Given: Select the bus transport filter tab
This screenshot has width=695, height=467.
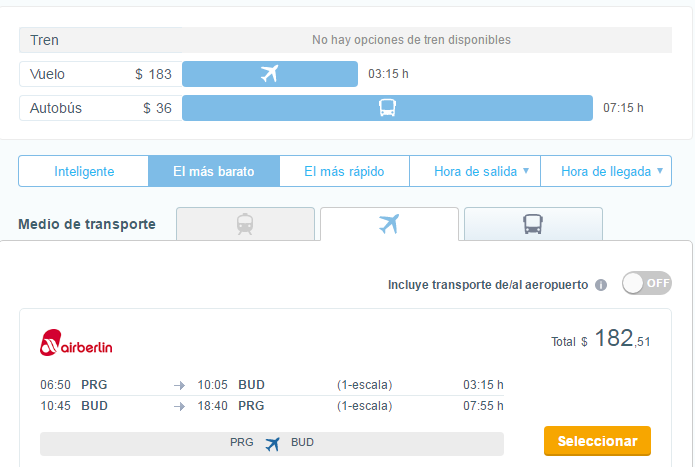Looking at the screenshot, I should (533, 224).
